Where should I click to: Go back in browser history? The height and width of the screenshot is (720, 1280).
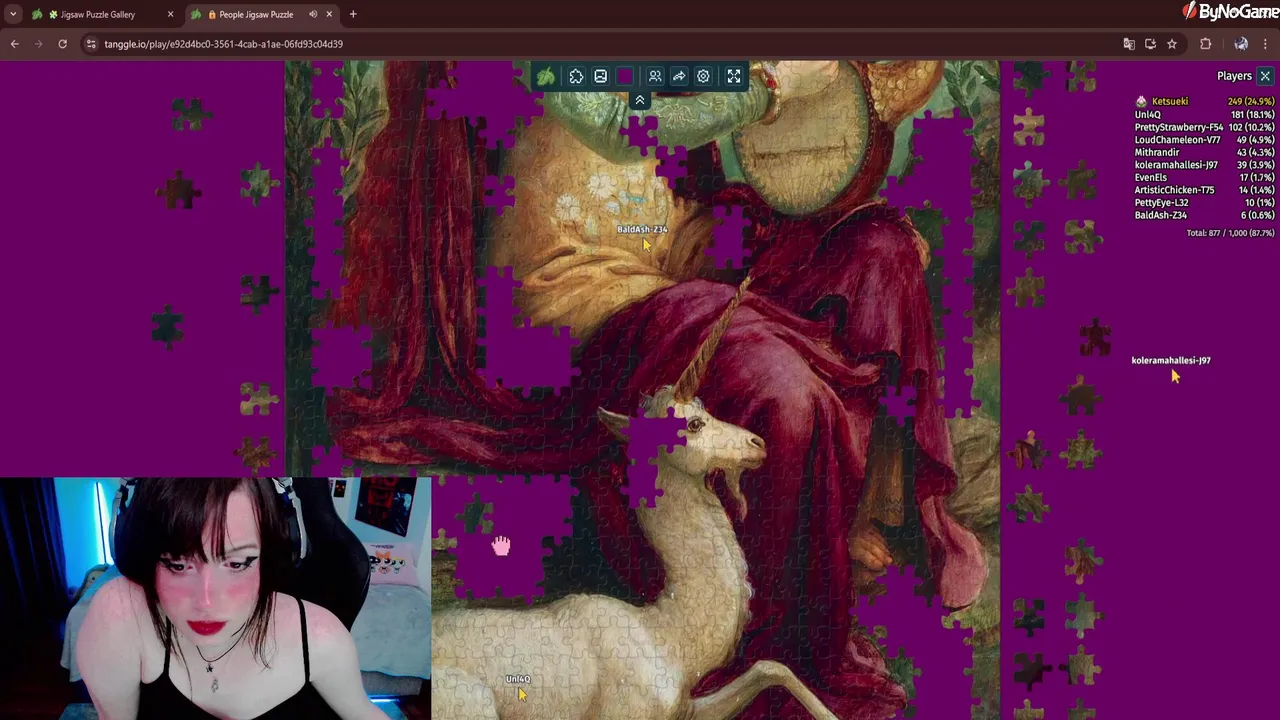[x=14, y=44]
